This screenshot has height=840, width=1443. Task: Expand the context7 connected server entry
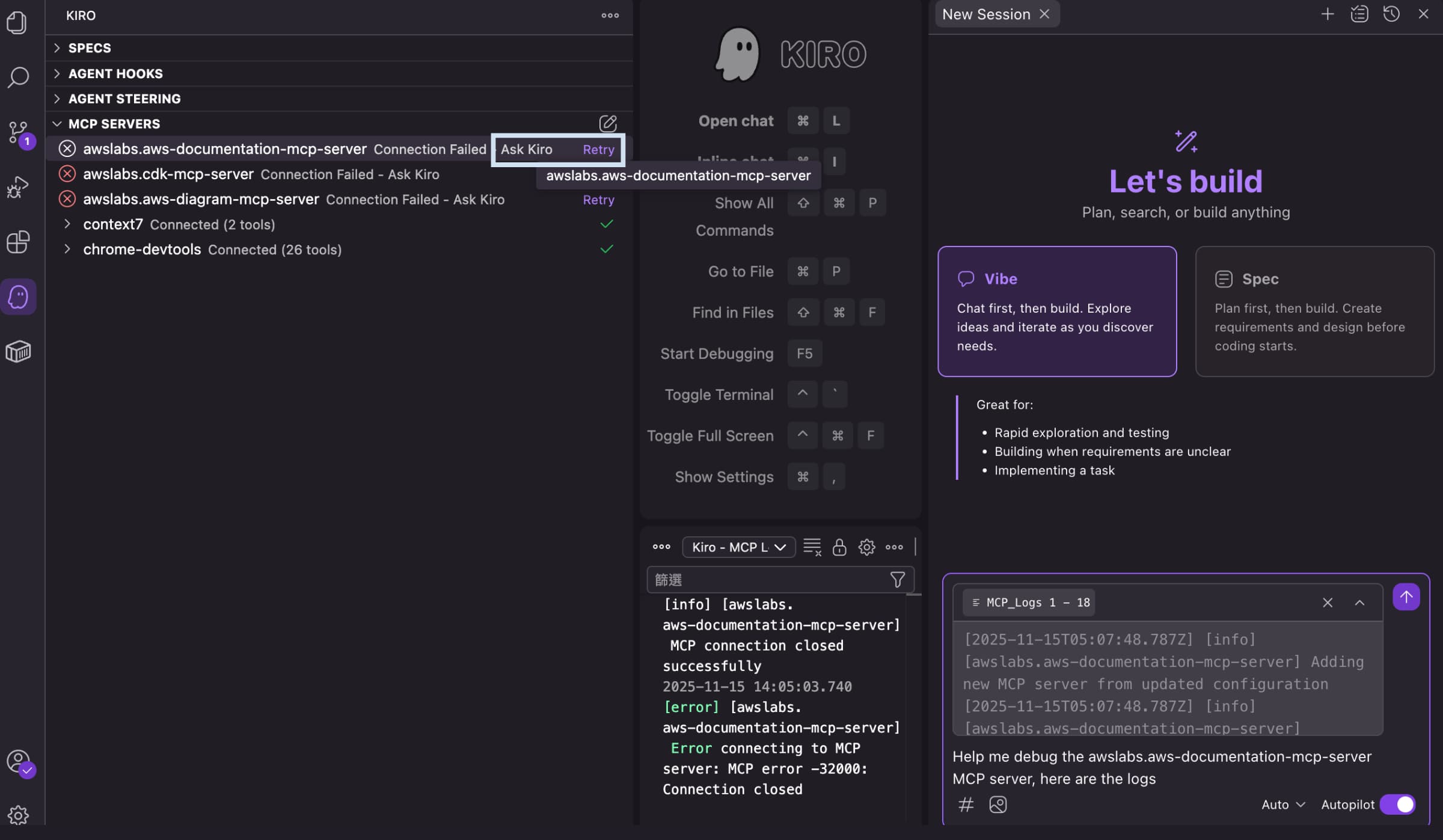pyautogui.click(x=67, y=224)
